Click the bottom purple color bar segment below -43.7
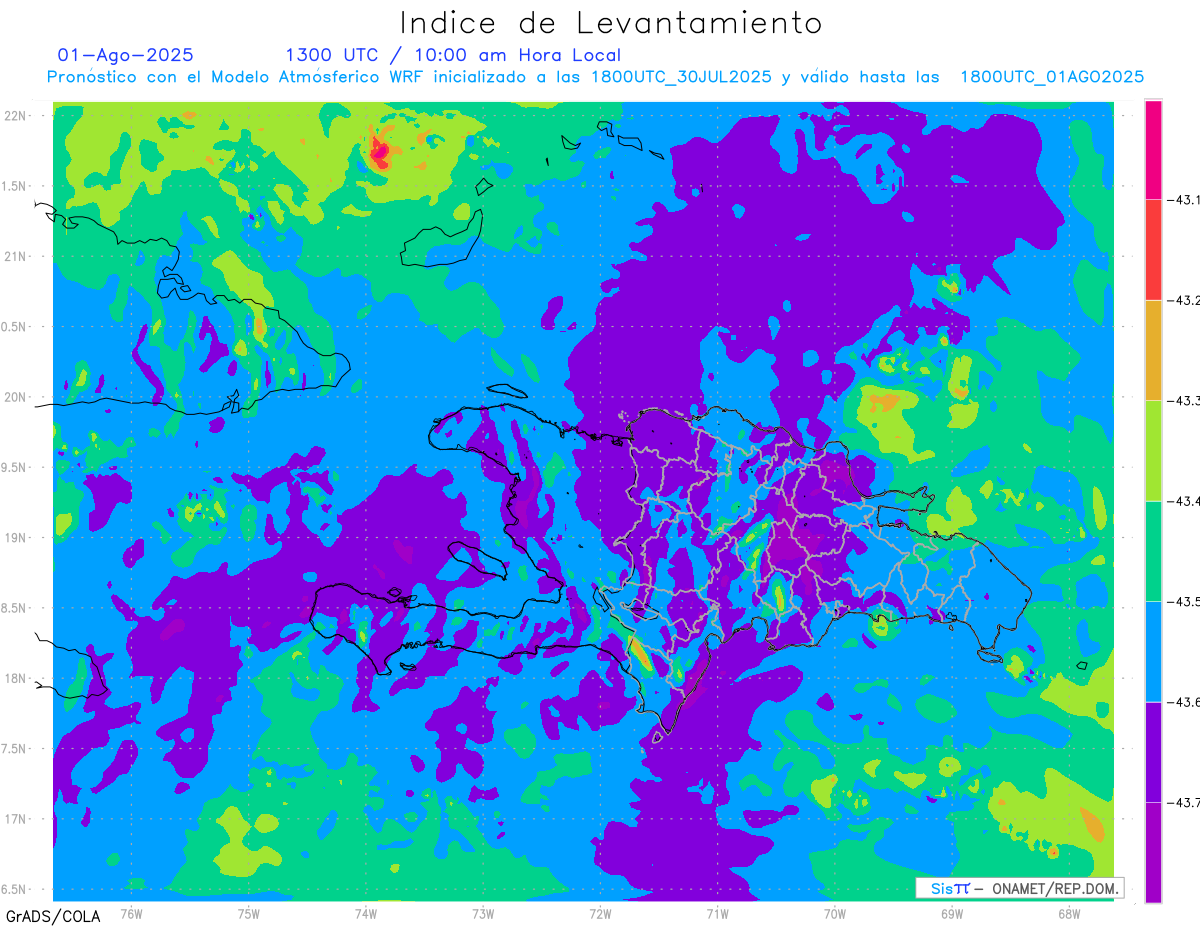Screen dimensions: 1200x927 1153,852
